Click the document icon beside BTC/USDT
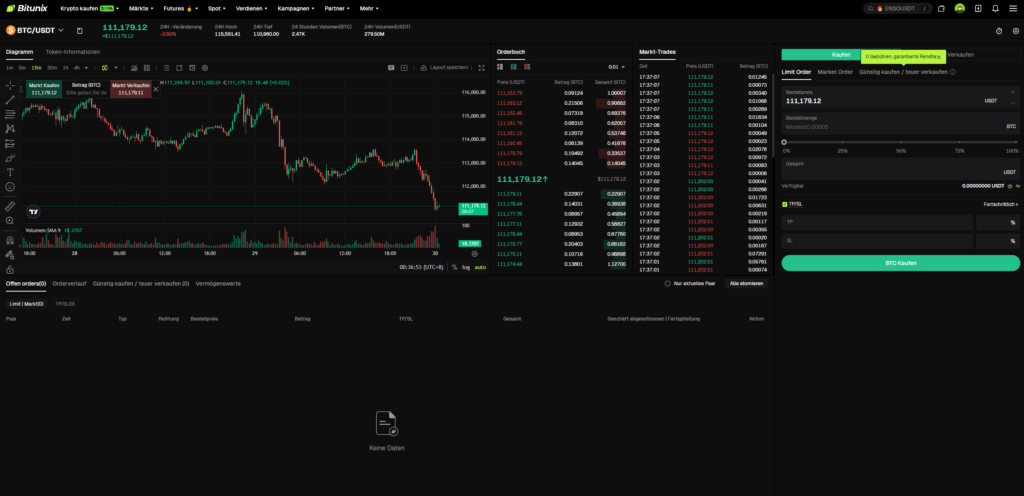The height and width of the screenshot is (496, 1024). 80,31
